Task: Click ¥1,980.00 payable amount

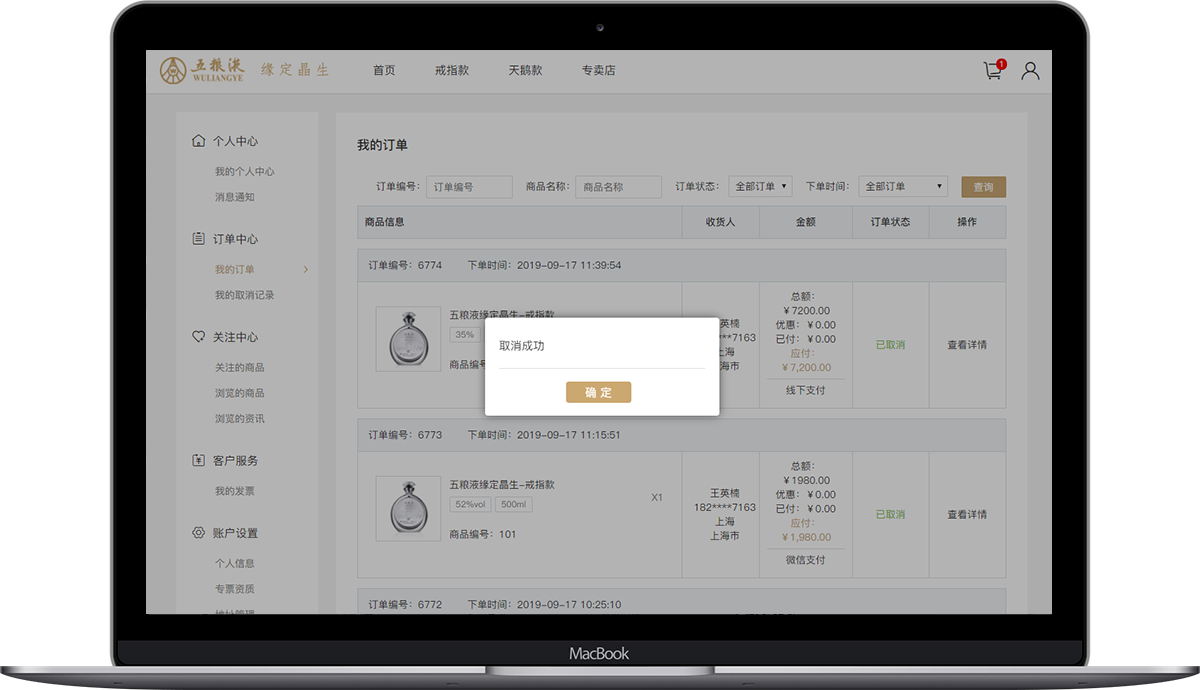Action: pos(806,537)
